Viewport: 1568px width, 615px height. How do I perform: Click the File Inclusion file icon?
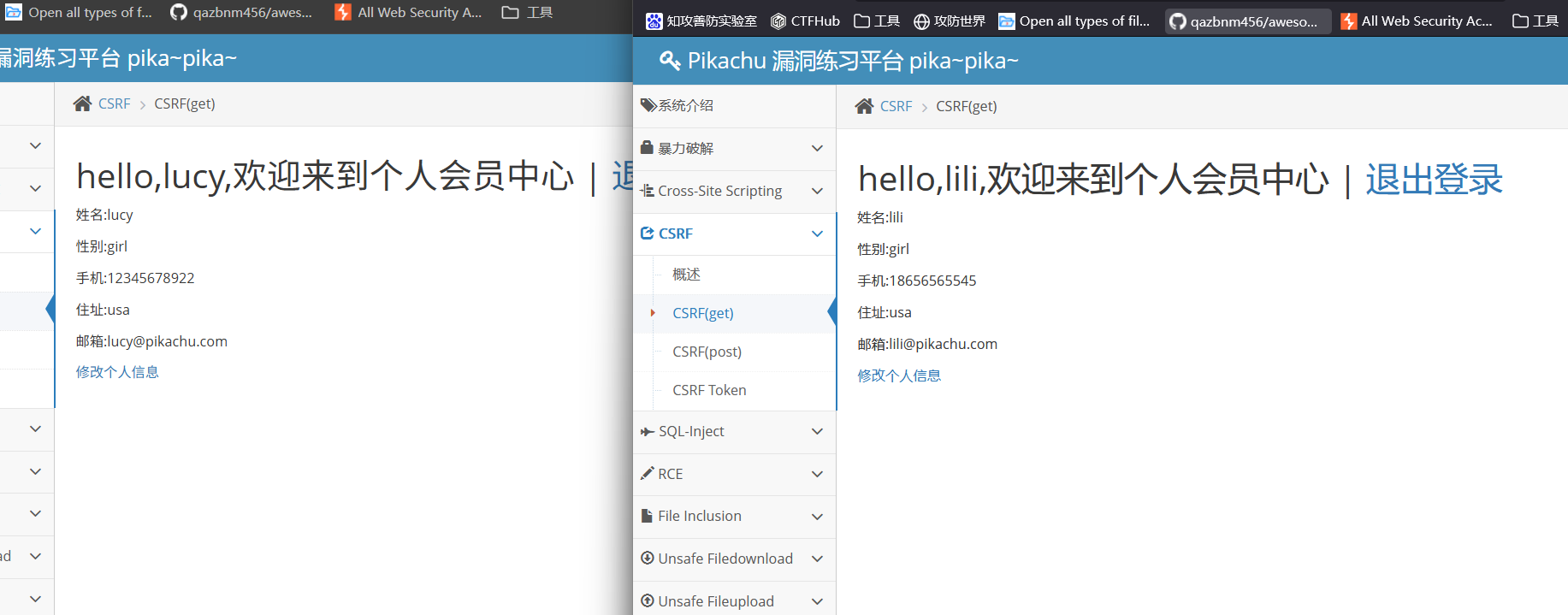[x=648, y=516]
